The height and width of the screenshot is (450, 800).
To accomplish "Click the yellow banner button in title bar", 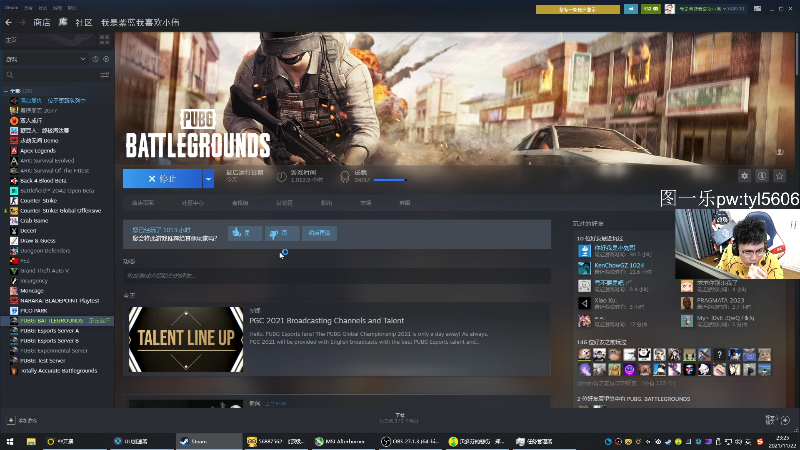I will (578, 9).
